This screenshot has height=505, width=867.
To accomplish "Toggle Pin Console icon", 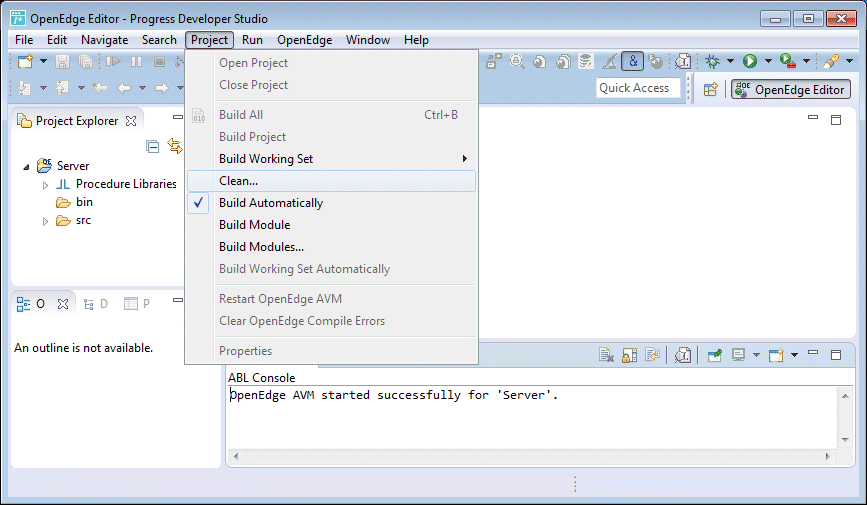I will 714,355.
